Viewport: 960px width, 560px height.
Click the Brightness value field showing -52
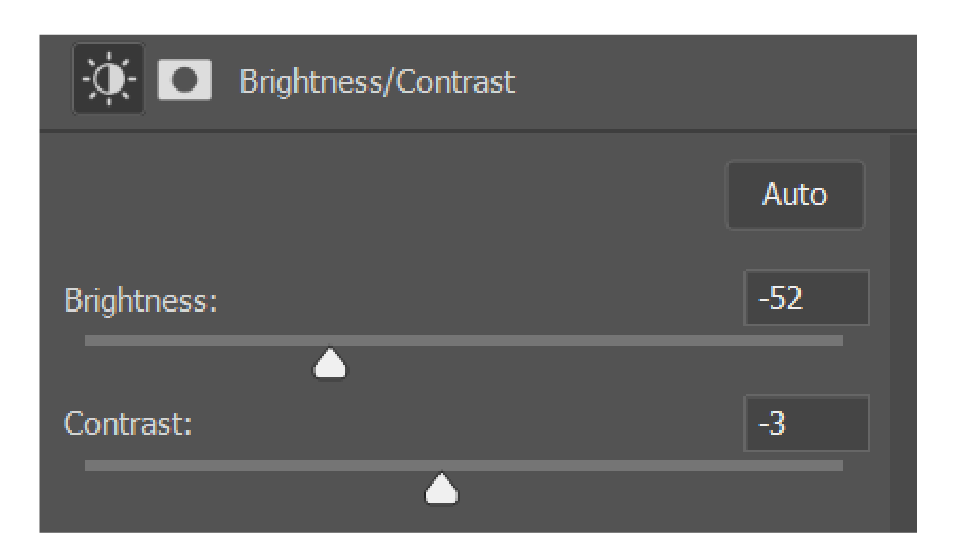806,297
